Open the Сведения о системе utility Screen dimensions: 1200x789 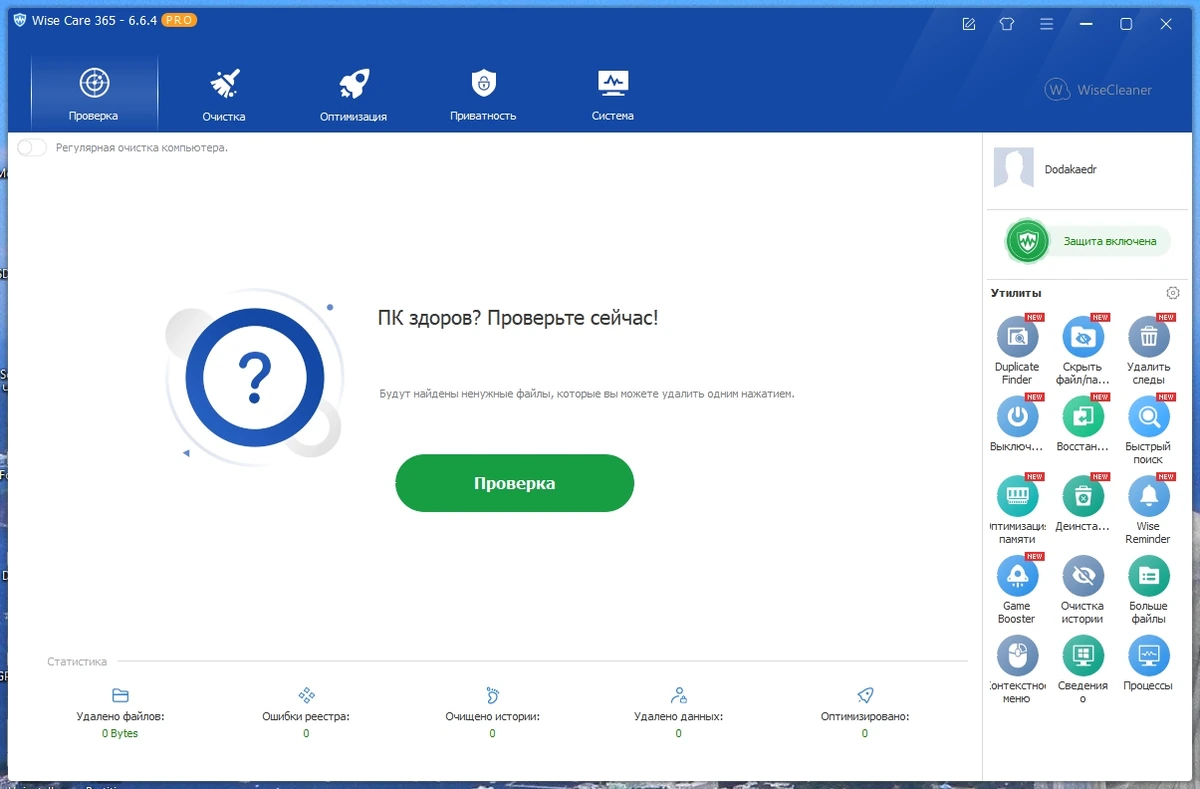(1083, 656)
